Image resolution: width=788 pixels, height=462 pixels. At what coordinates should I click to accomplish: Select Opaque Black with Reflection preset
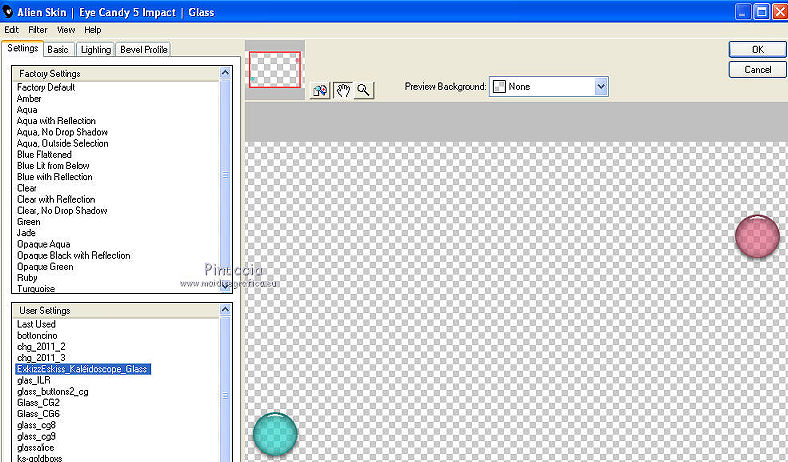74,255
